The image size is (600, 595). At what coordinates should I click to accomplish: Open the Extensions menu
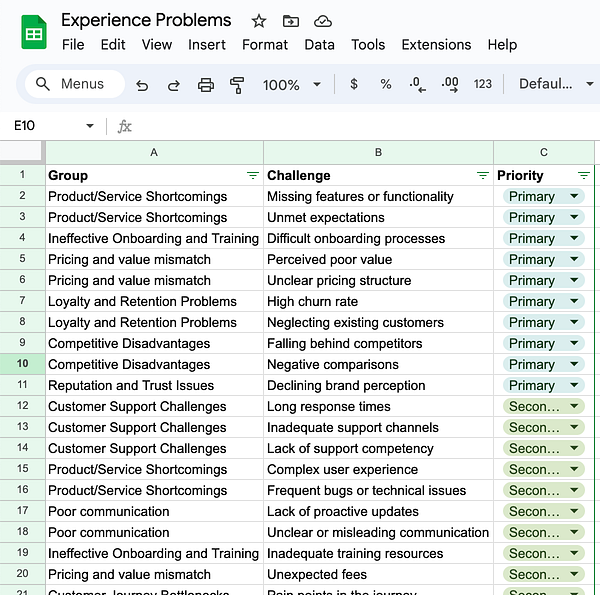(x=436, y=45)
